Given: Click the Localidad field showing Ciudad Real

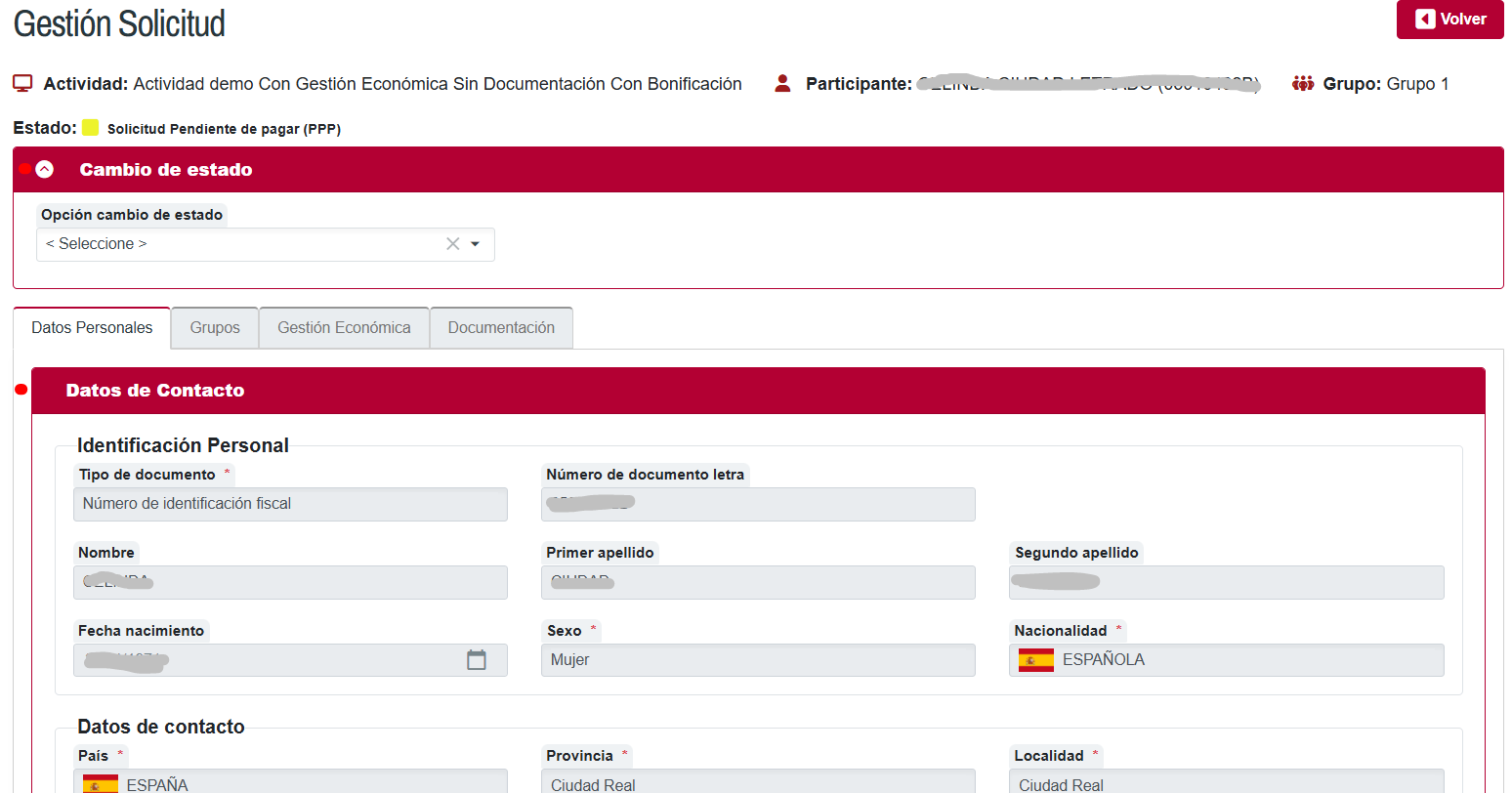Looking at the screenshot, I should coord(1227,781).
